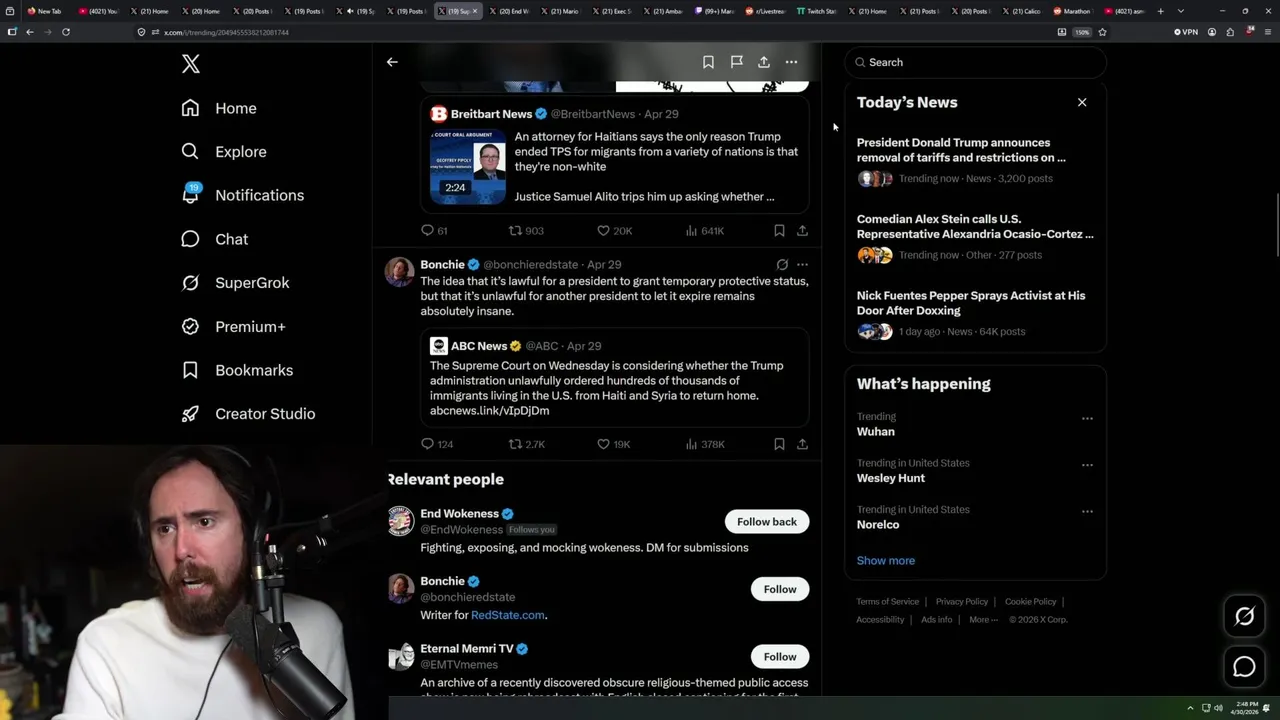Click the X logo in sidebar
The image size is (1280, 720).
[191, 64]
